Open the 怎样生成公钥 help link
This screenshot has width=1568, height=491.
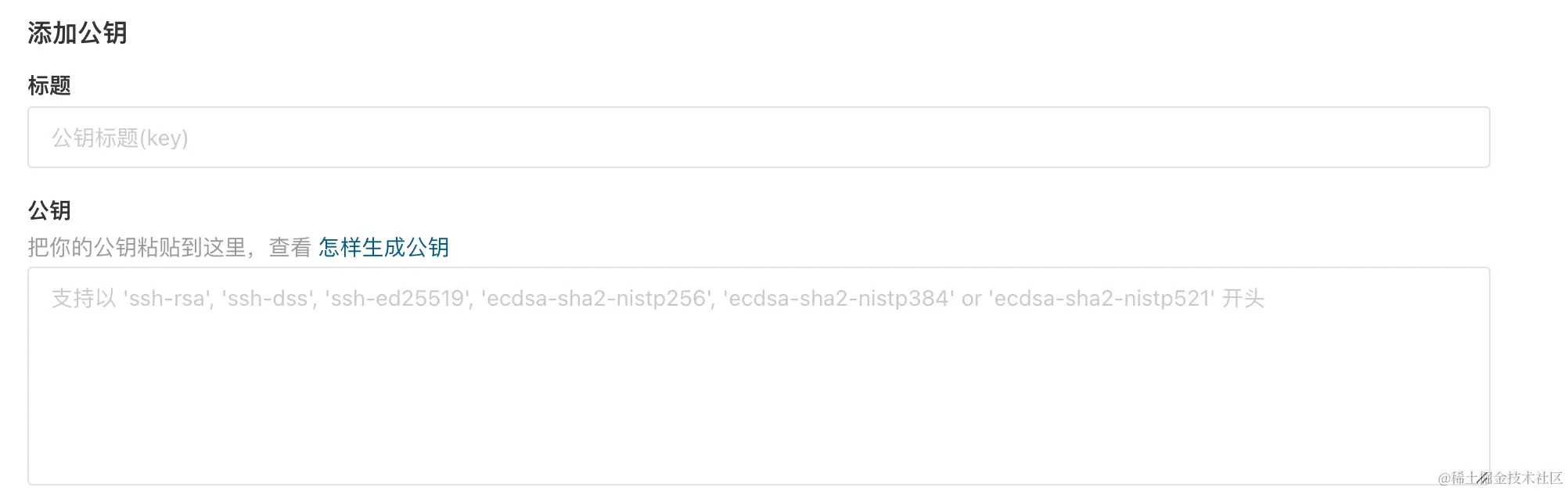383,248
